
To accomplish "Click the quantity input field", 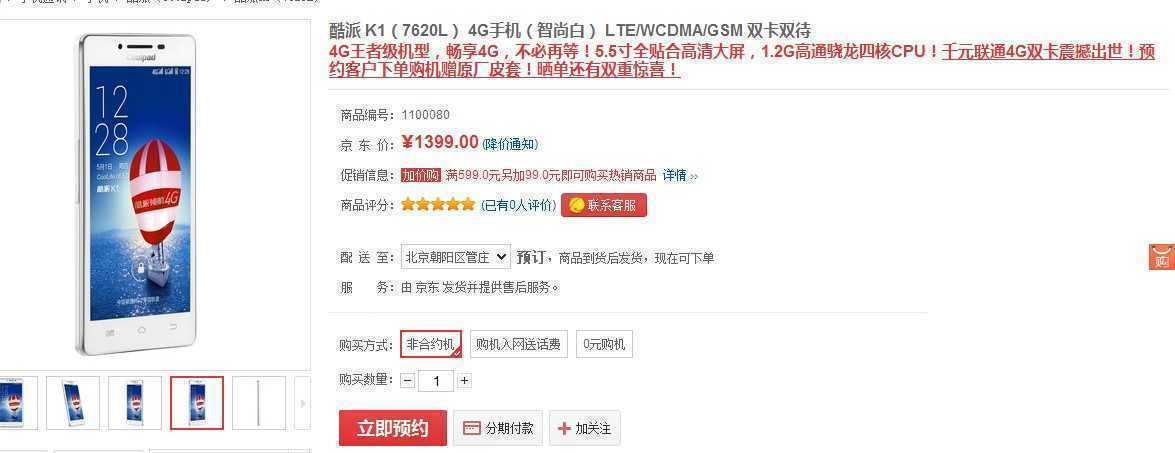I will (435, 381).
